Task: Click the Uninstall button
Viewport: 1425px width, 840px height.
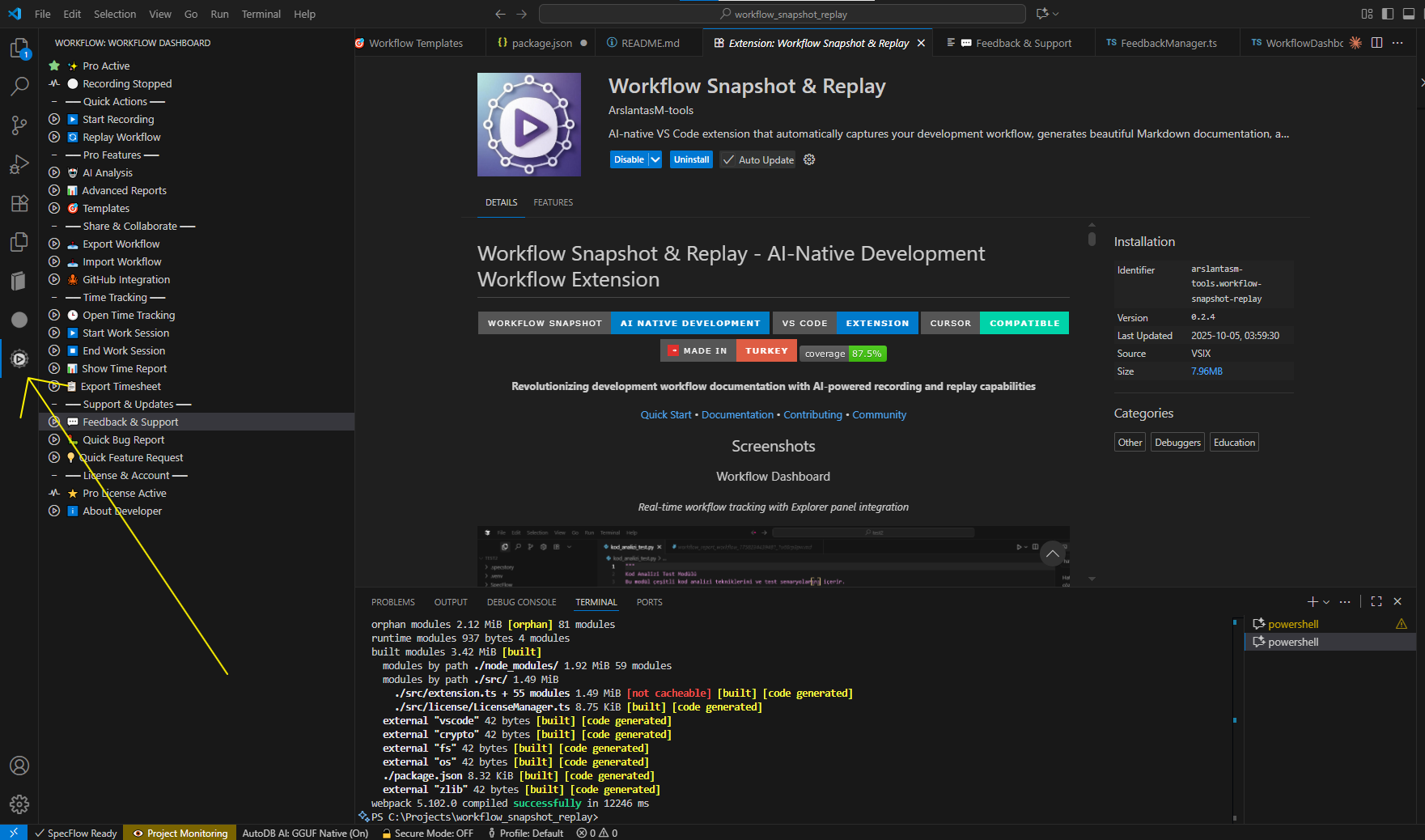Action: pyautogui.click(x=691, y=159)
